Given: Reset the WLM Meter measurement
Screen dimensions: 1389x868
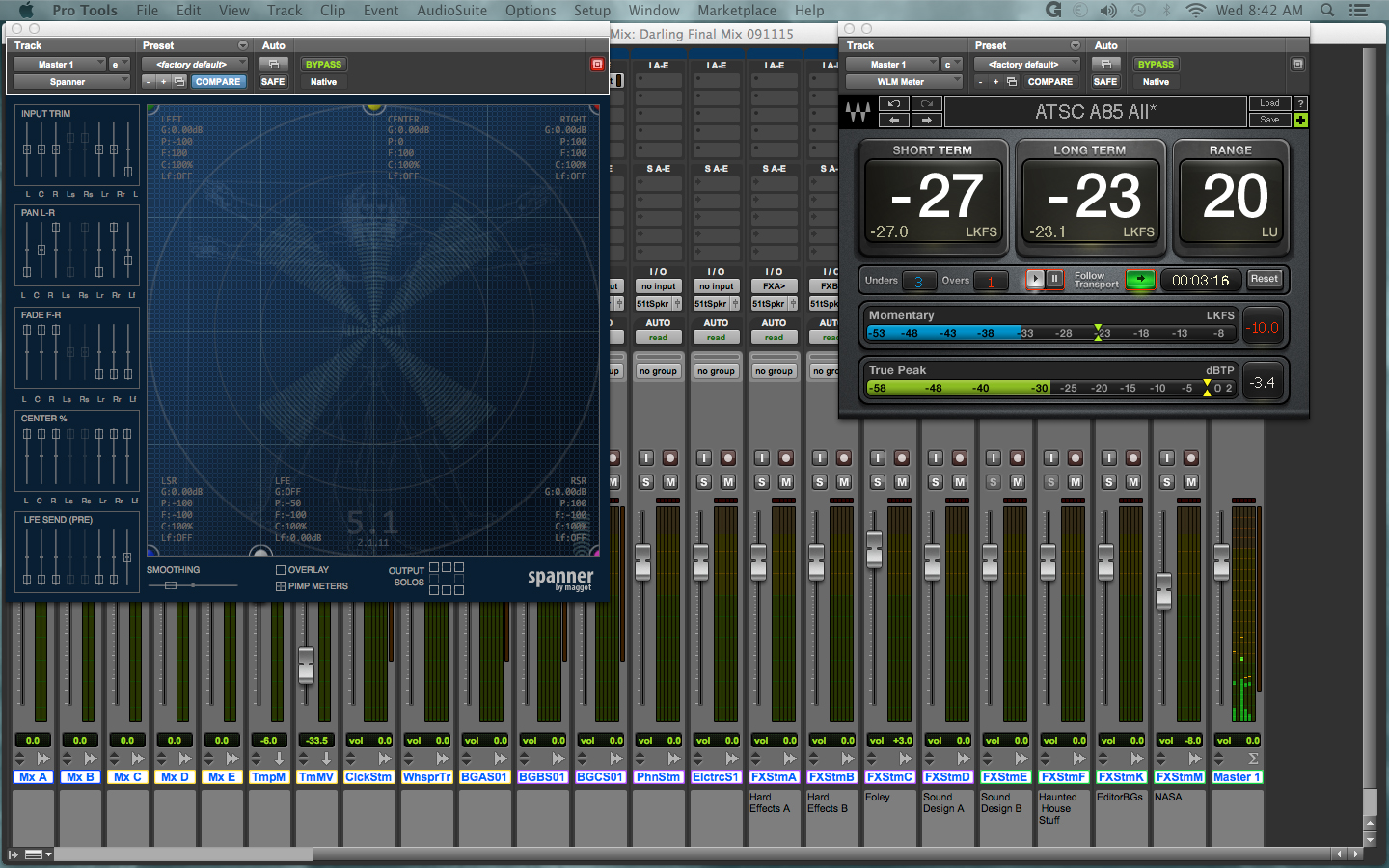Looking at the screenshot, I should coord(1264,279).
